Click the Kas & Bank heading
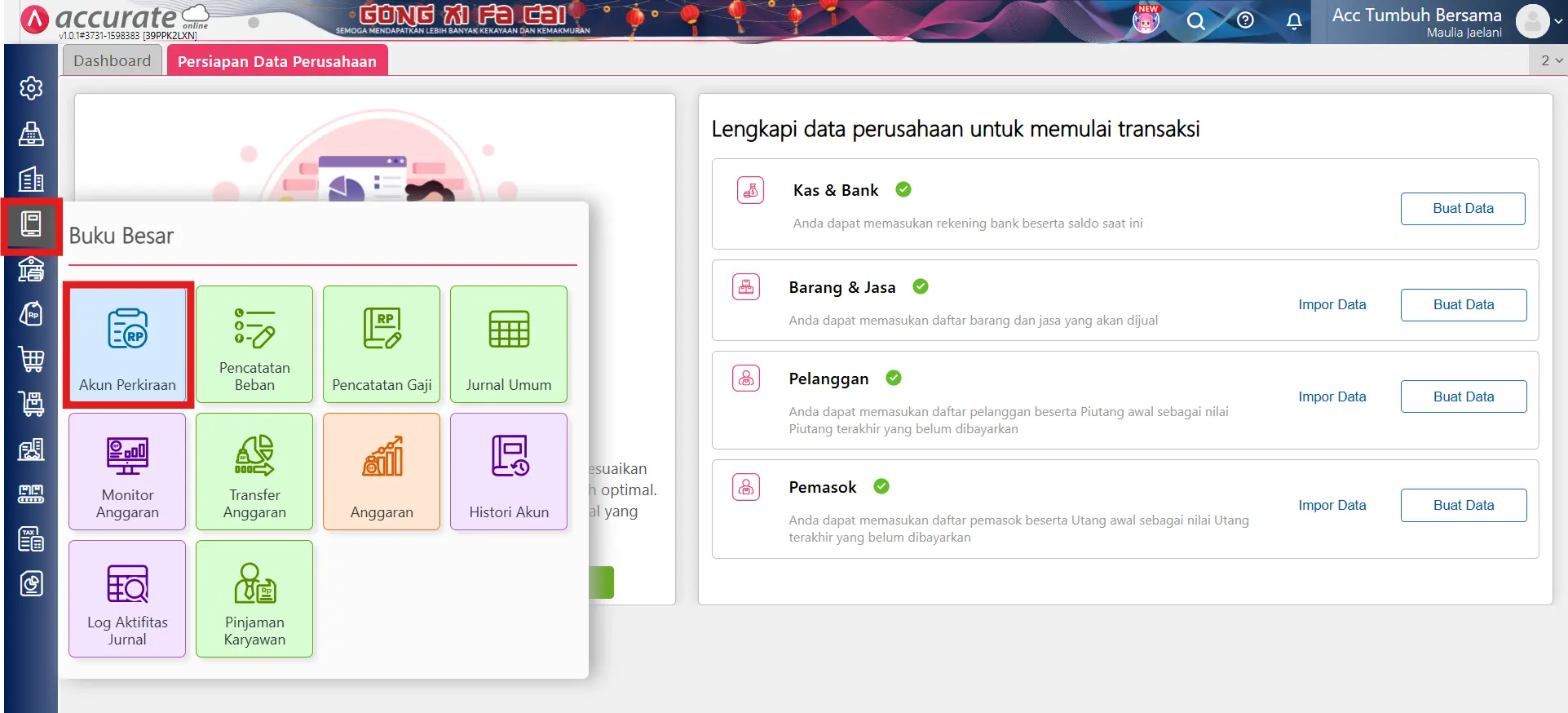This screenshot has height=713, width=1568. (836, 190)
